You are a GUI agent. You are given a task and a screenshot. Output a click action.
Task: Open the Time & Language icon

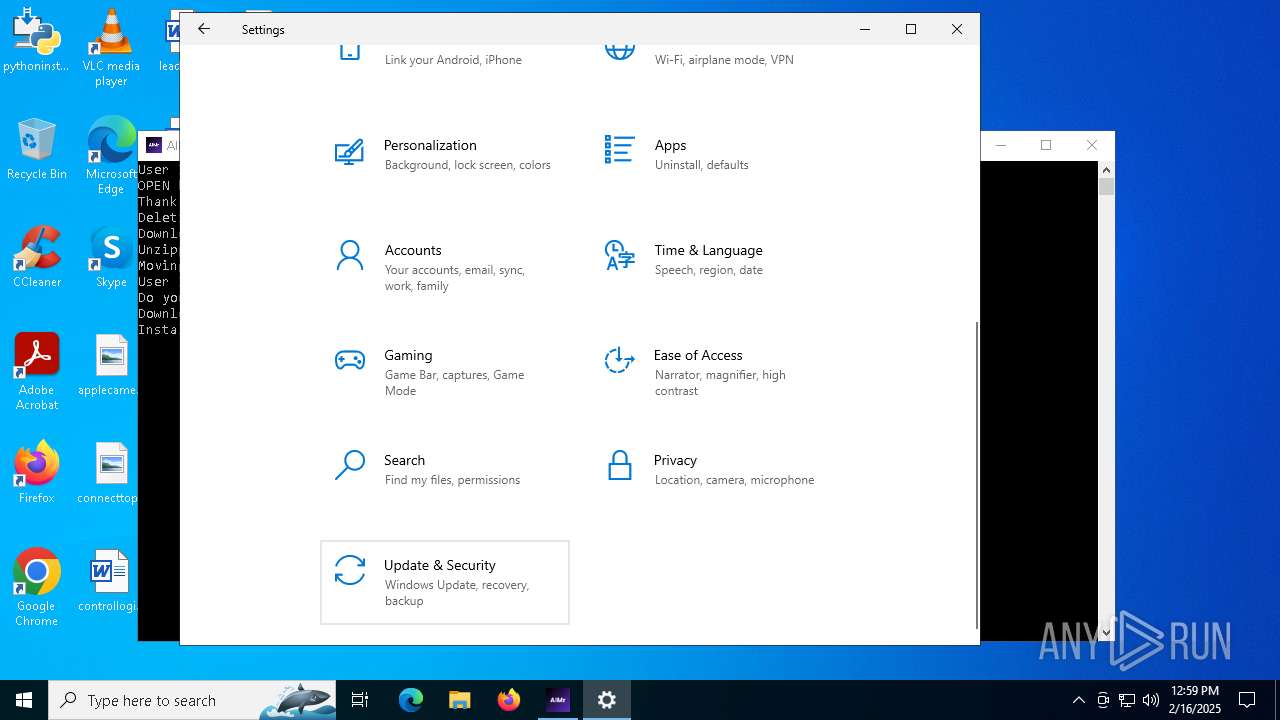pos(619,255)
